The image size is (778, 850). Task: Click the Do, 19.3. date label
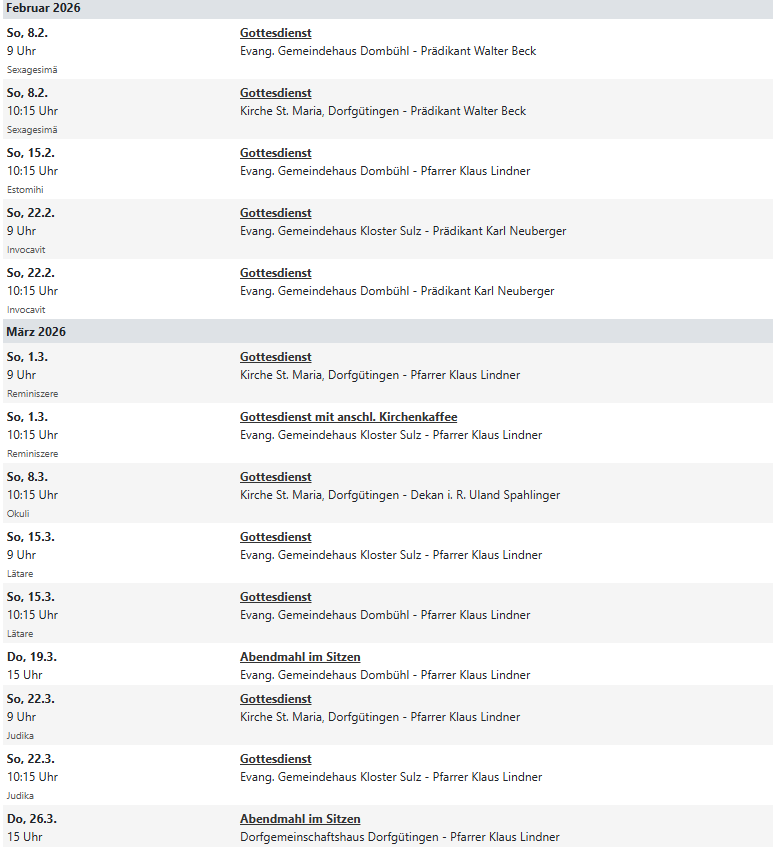tap(31, 657)
